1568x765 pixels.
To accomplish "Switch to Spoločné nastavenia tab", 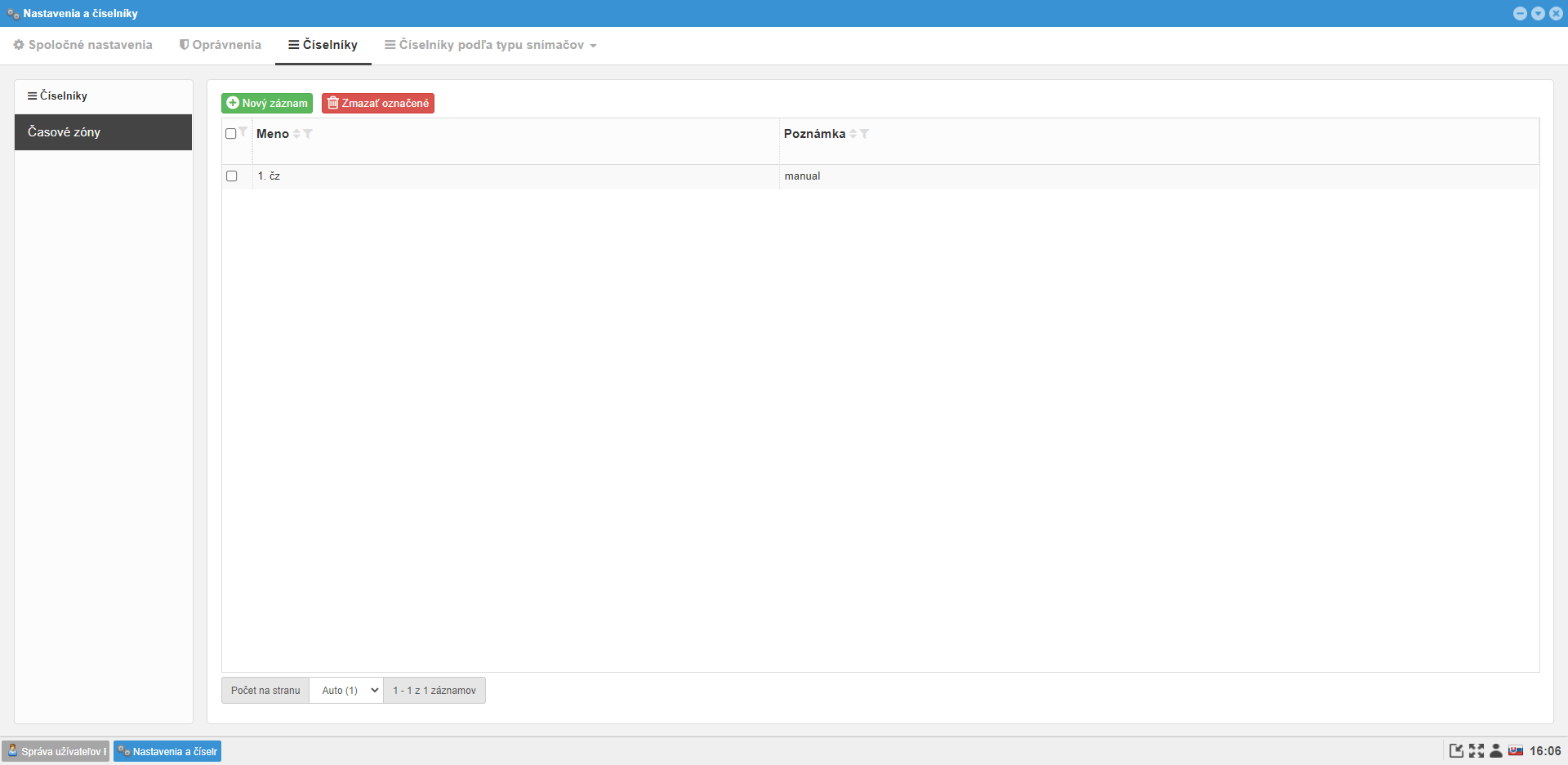I will point(83,45).
